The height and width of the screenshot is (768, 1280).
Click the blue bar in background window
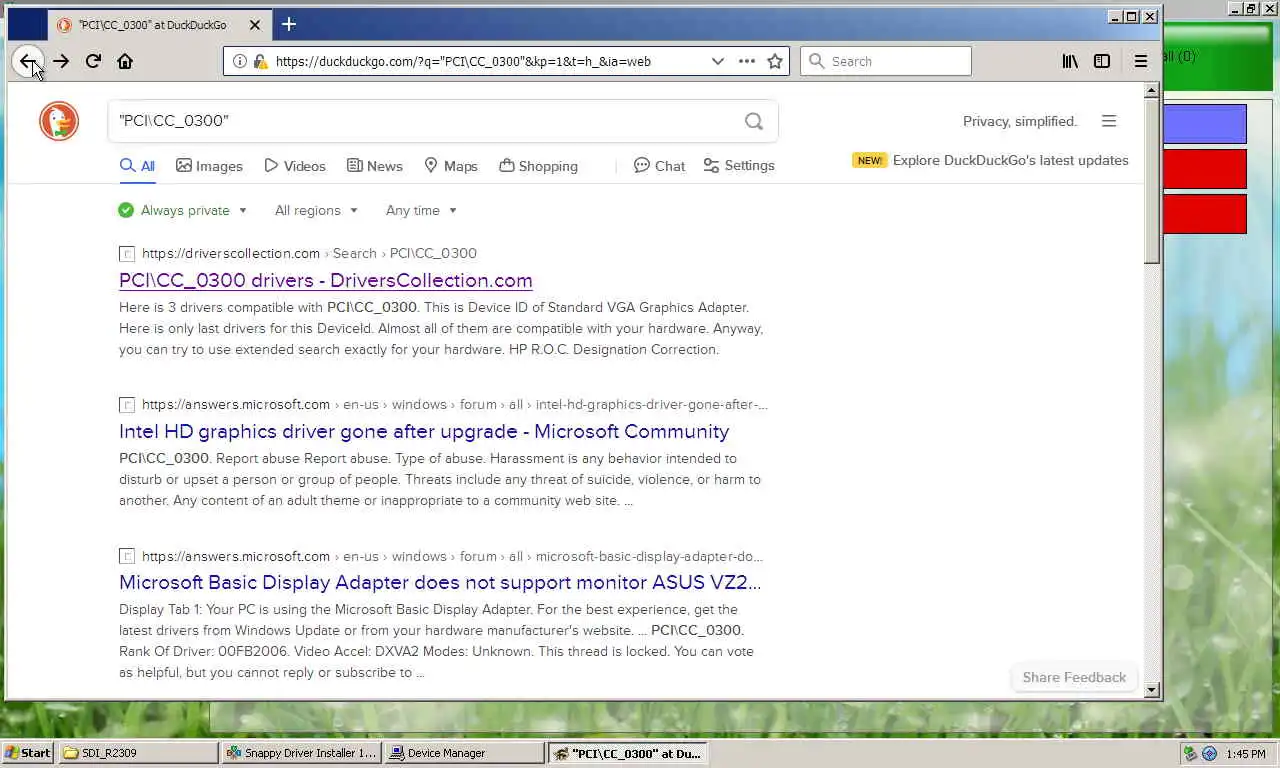pos(1205,124)
